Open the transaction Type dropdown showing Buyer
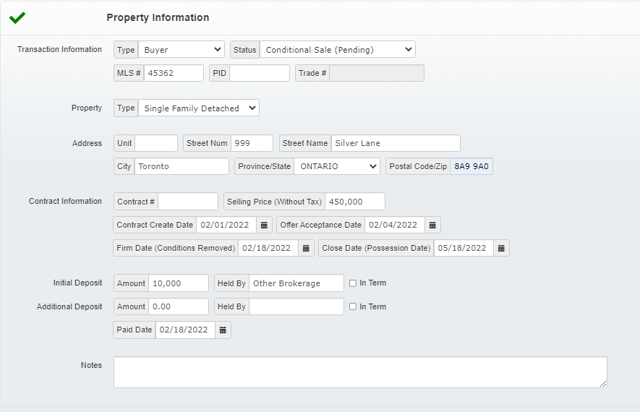The width and height of the screenshot is (640, 412). point(181,49)
